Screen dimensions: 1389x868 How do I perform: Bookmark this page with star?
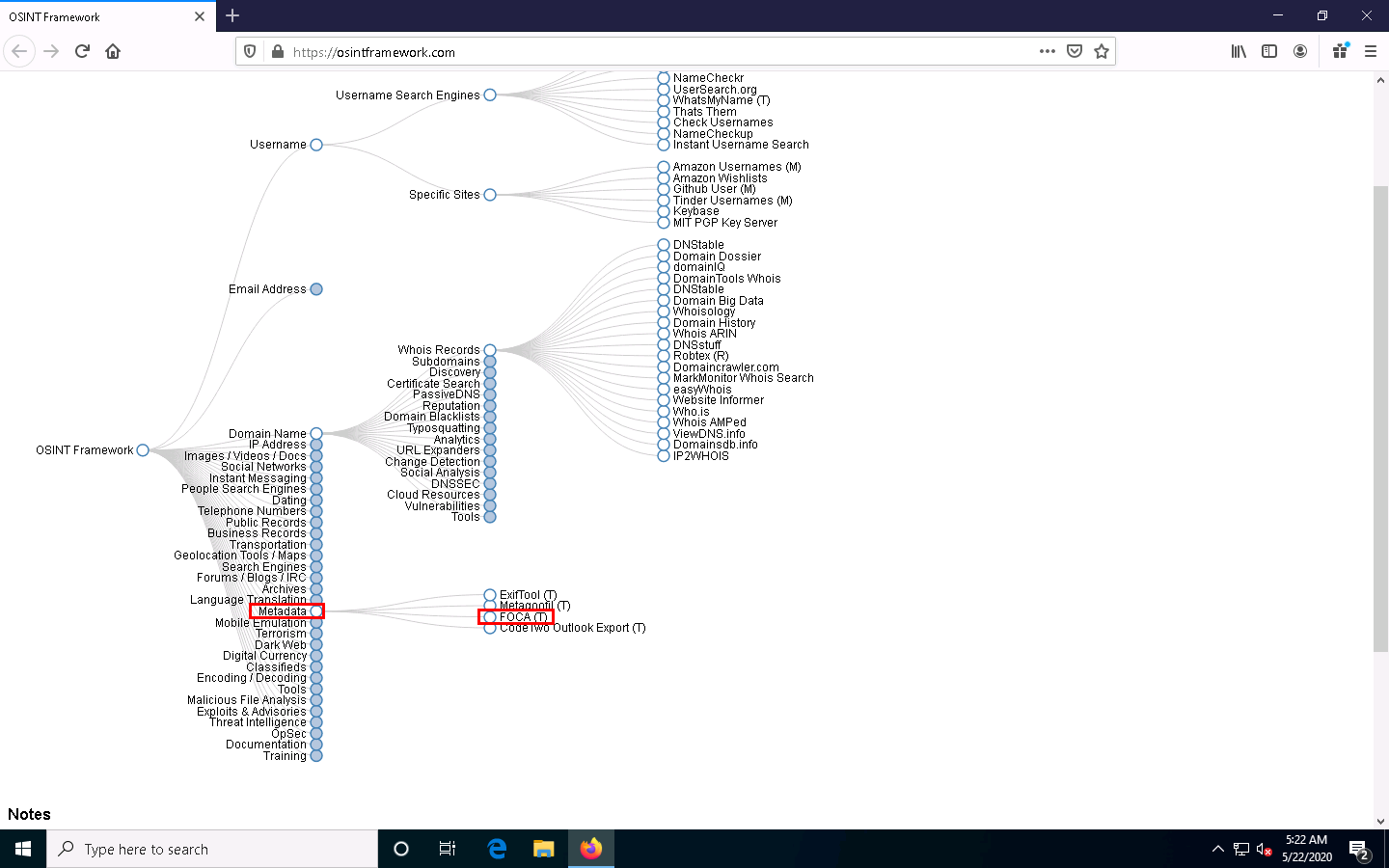coord(1102,51)
